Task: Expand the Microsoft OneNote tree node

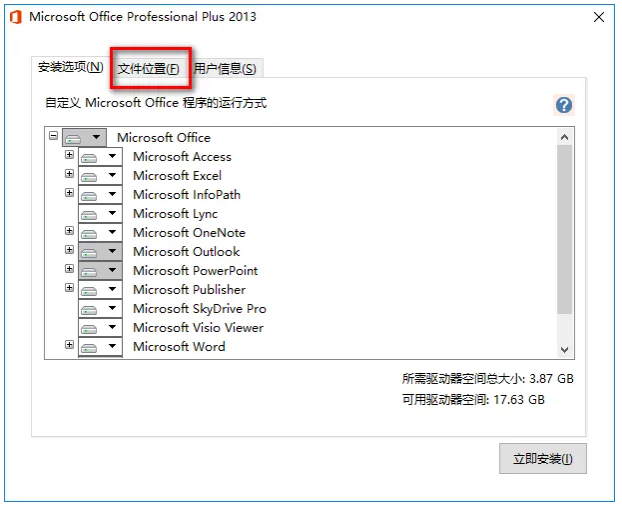Action: (69, 231)
